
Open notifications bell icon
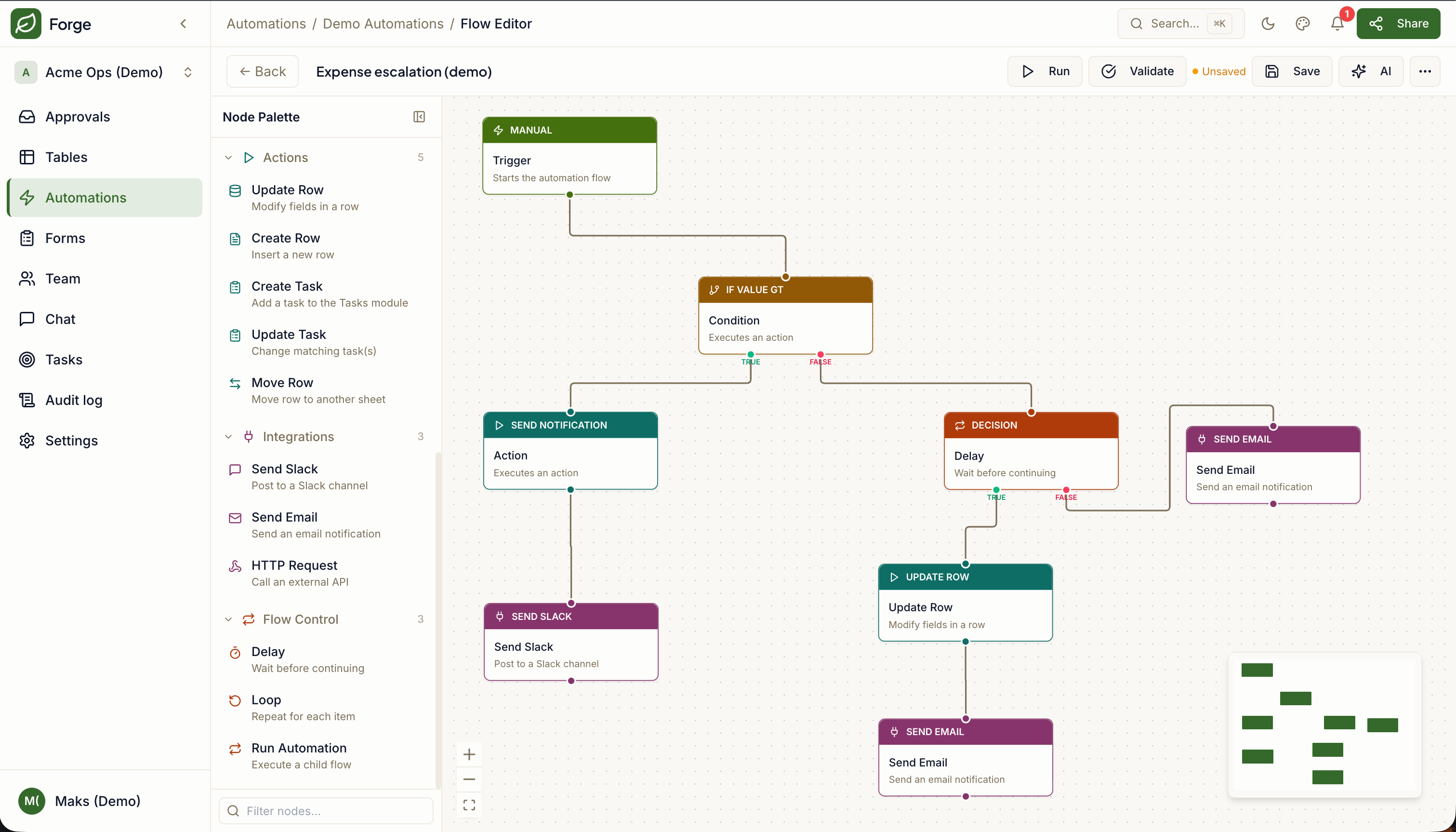click(1337, 24)
